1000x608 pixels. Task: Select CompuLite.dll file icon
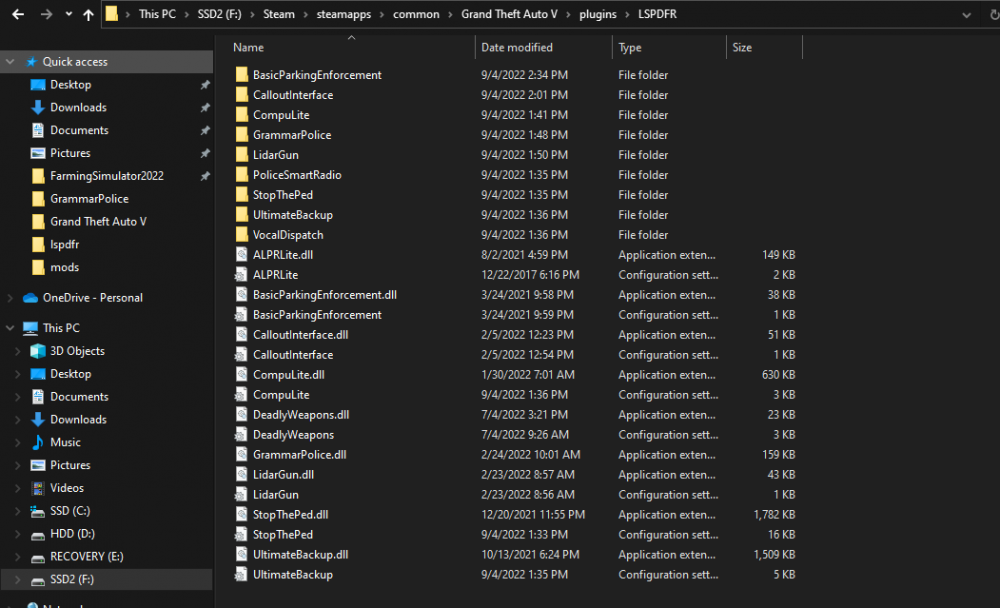241,374
